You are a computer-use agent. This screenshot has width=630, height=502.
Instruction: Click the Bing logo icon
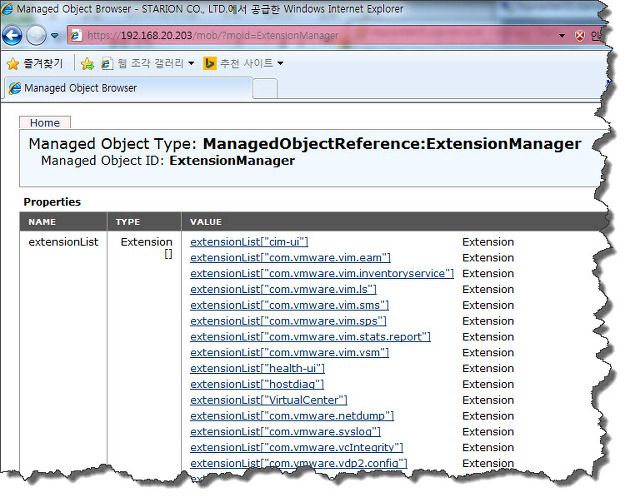(210, 64)
